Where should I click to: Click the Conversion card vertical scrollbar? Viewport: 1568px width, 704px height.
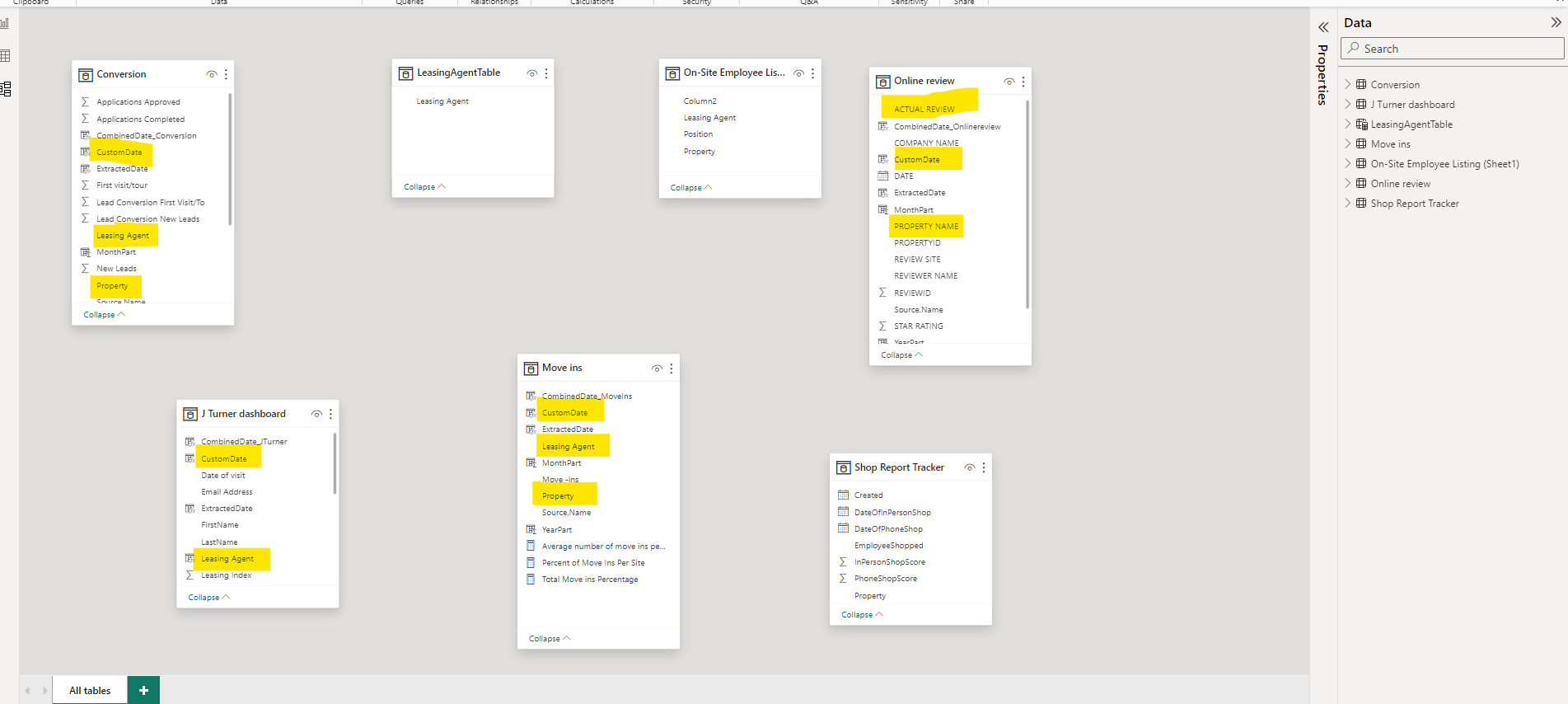pos(230,159)
